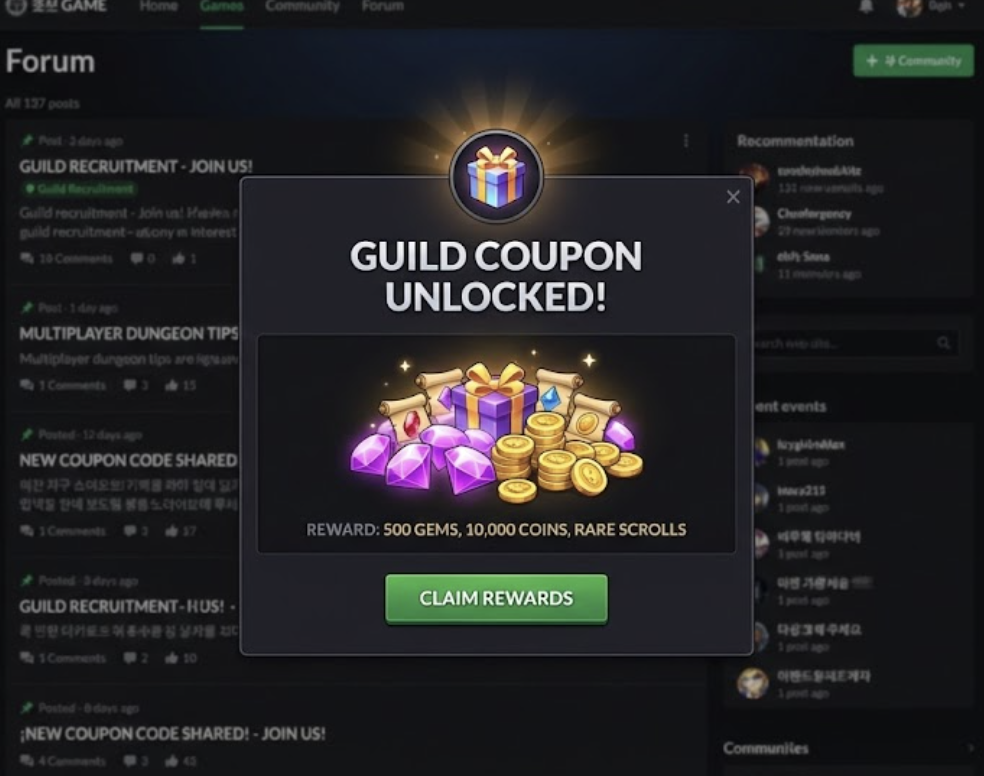Click the site logo icon in header
Image resolution: width=984 pixels, height=776 pixels.
point(16,6)
